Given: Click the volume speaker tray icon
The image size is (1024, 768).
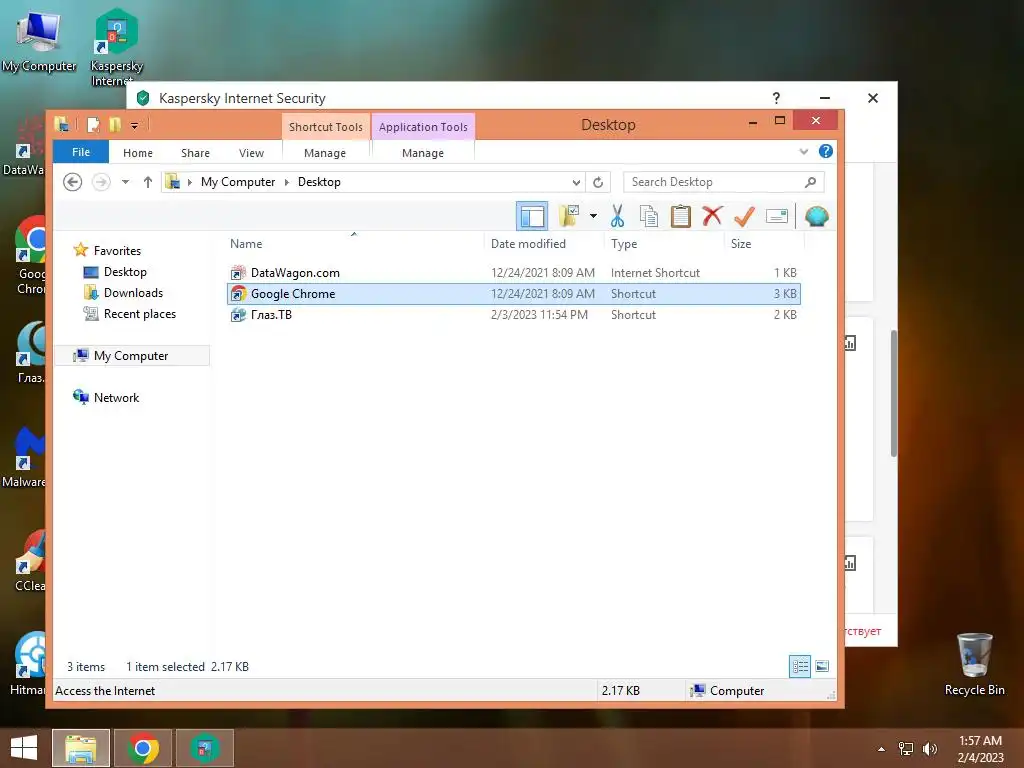Looking at the screenshot, I should pyautogui.click(x=930, y=749).
